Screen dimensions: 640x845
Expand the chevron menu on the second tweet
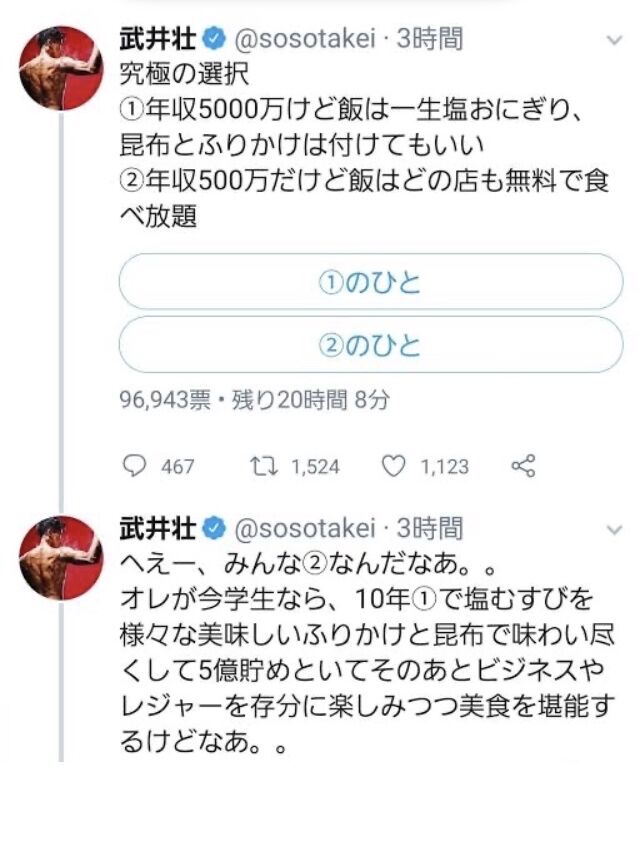[x=615, y=530]
